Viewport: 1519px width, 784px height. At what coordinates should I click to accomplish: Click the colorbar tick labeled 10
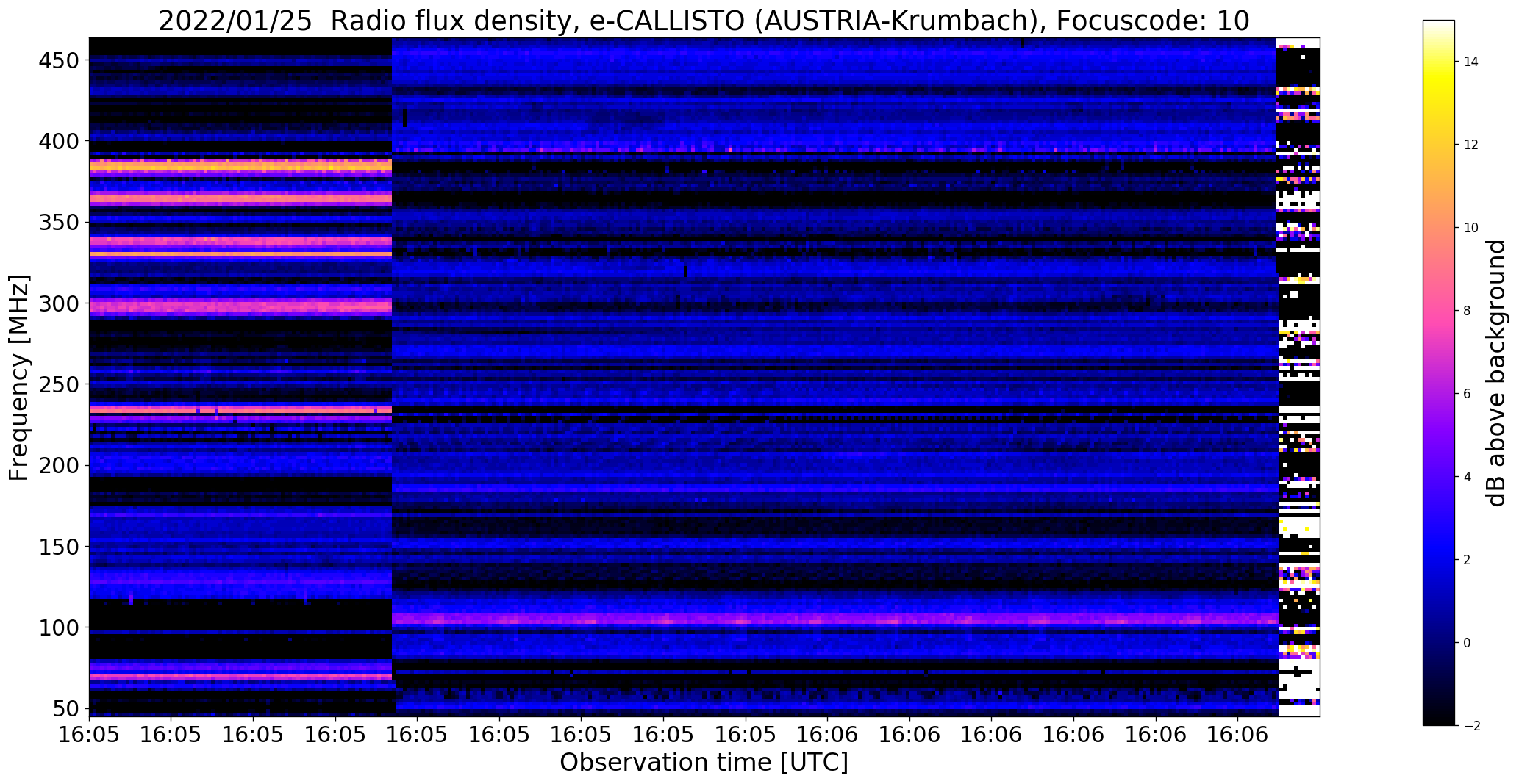(x=1470, y=228)
